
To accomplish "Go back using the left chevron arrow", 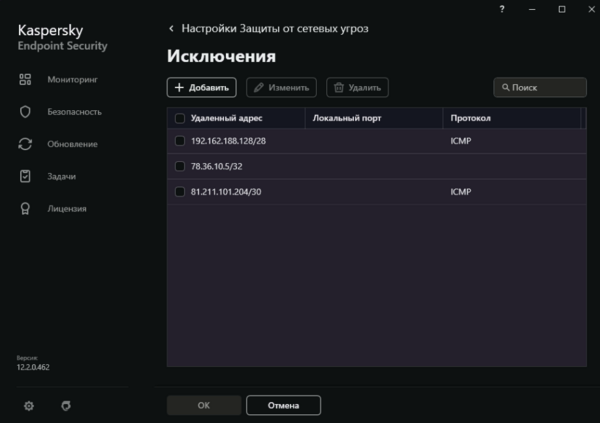I will pos(171,28).
